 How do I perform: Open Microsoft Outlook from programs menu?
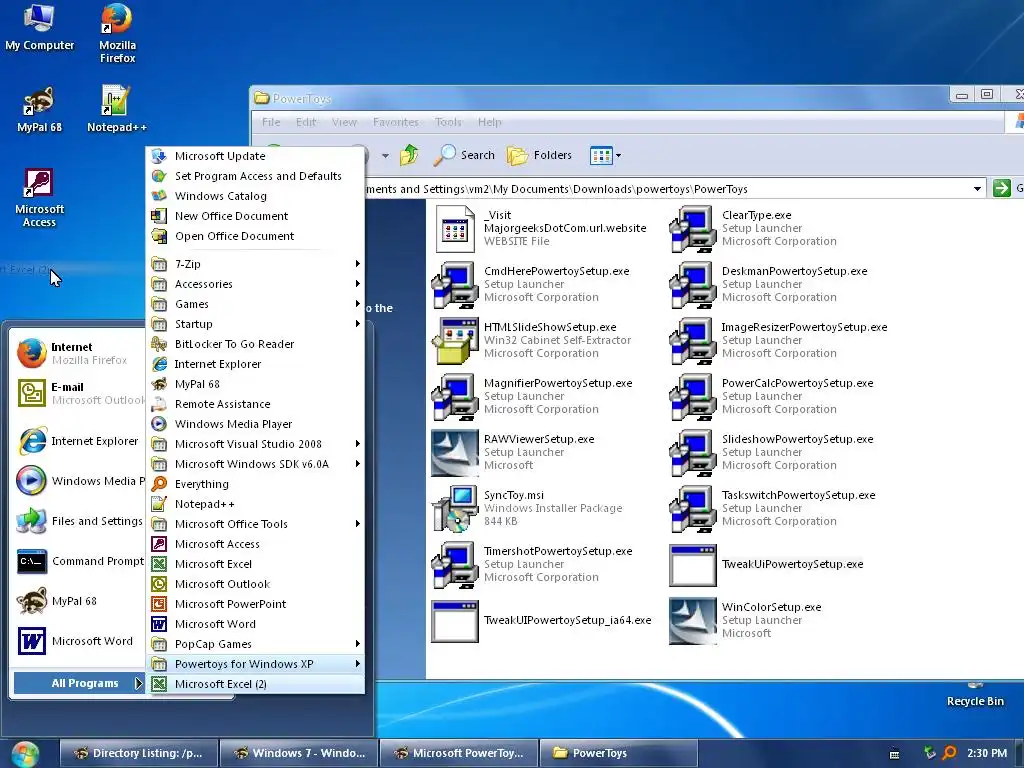(x=255, y=584)
